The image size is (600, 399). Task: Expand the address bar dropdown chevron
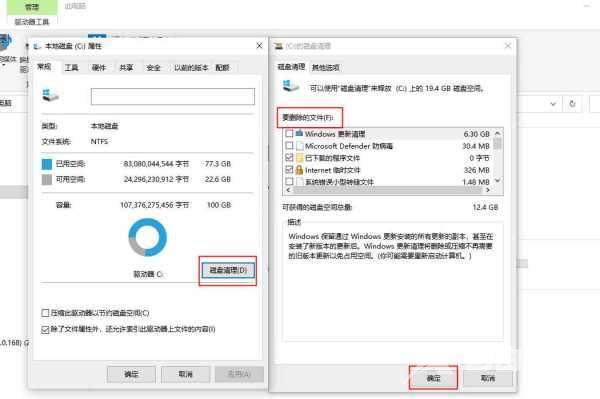click(x=553, y=104)
